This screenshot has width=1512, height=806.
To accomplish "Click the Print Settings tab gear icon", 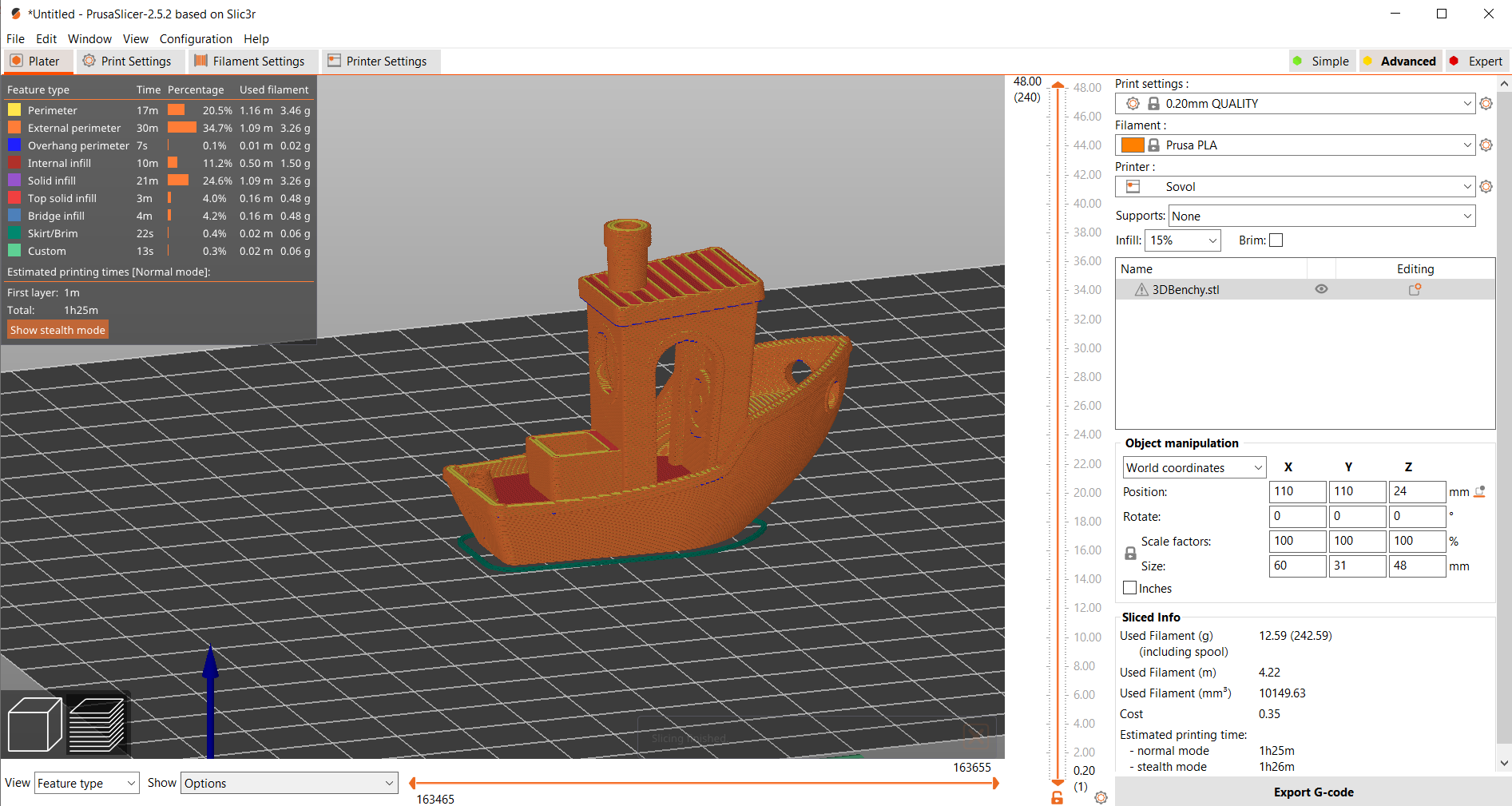I will pyautogui.click(x=89, y=61).
